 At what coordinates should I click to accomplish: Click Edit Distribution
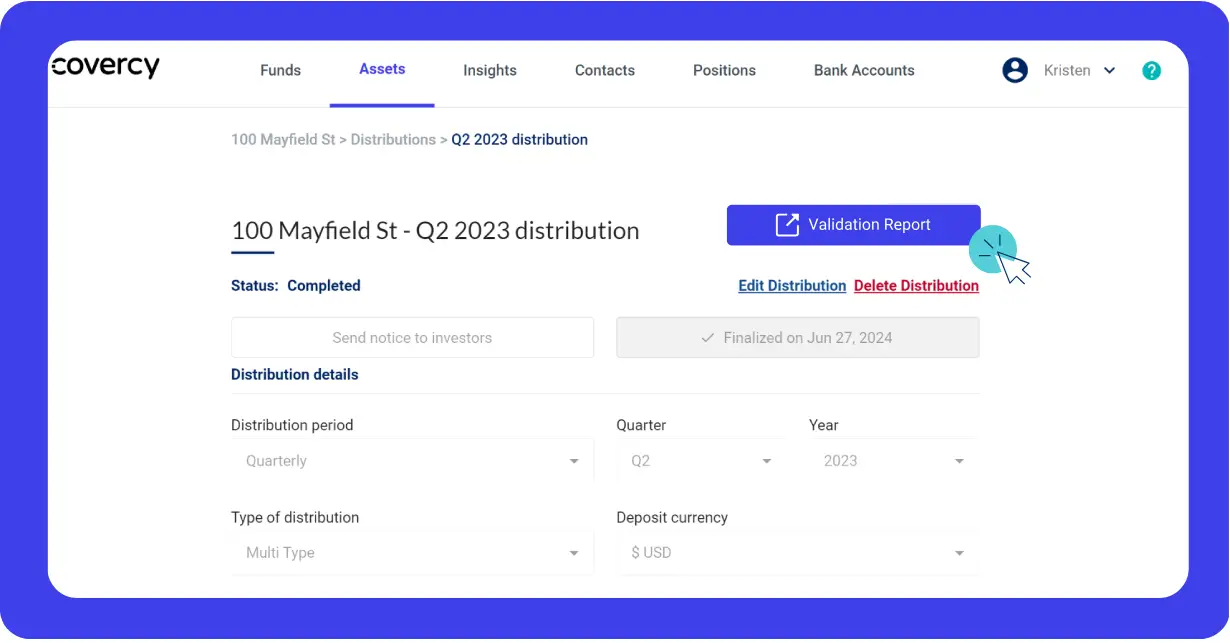[x=792, y=285]
